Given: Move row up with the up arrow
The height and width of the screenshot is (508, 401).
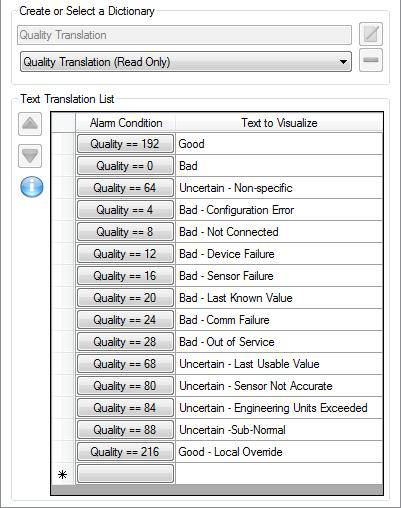Looking at the screenshot, I should tap(30, 124).
